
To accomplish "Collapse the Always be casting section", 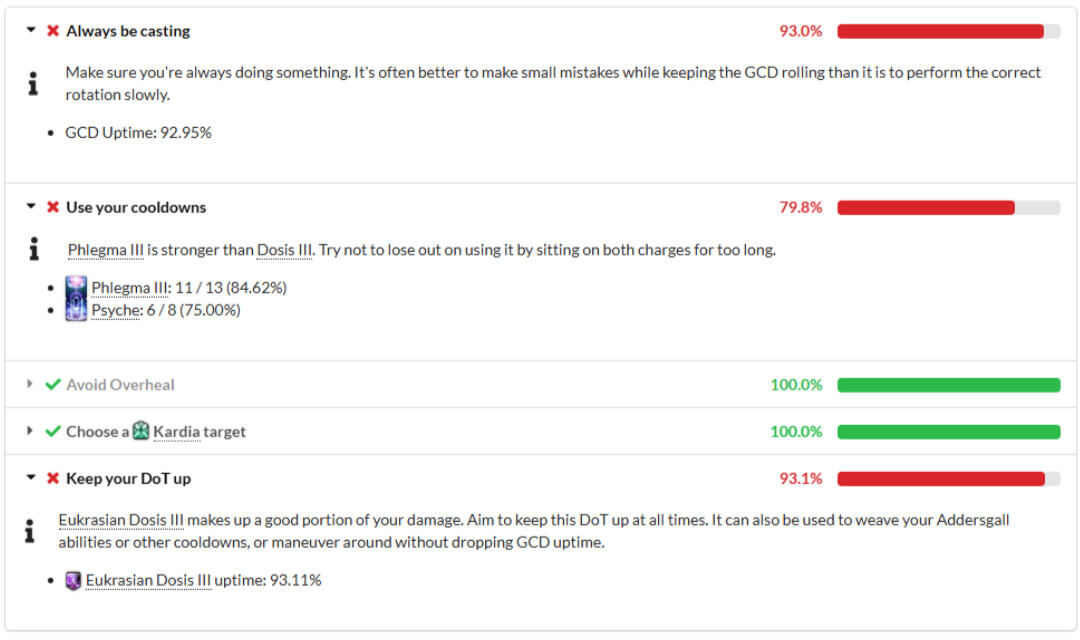I will coord(30,31).
